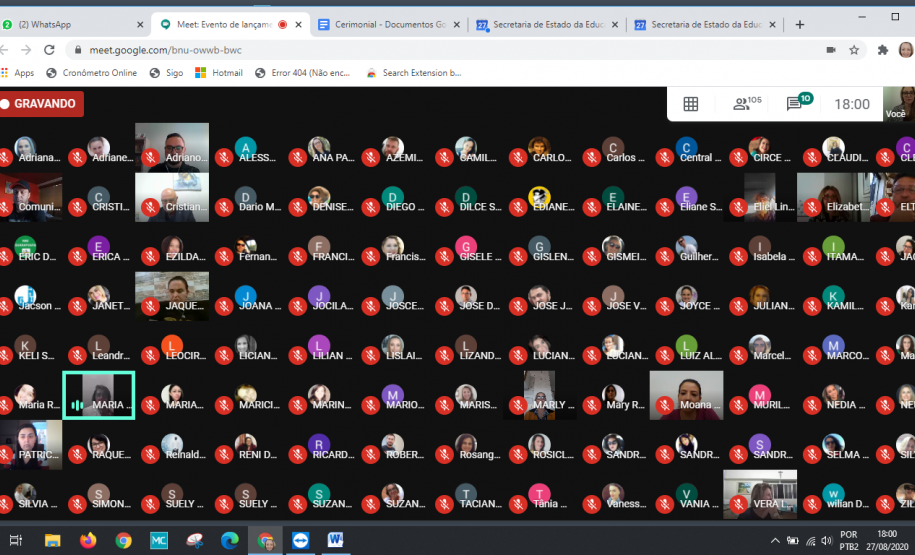Open the Cronômetro Online bookmark
This screenshot has width=915, height=555.
tap(91, 73)
